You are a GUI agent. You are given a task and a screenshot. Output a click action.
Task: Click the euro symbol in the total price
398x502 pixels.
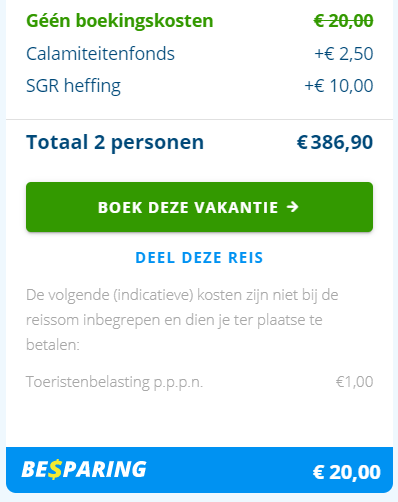point(302,143)
